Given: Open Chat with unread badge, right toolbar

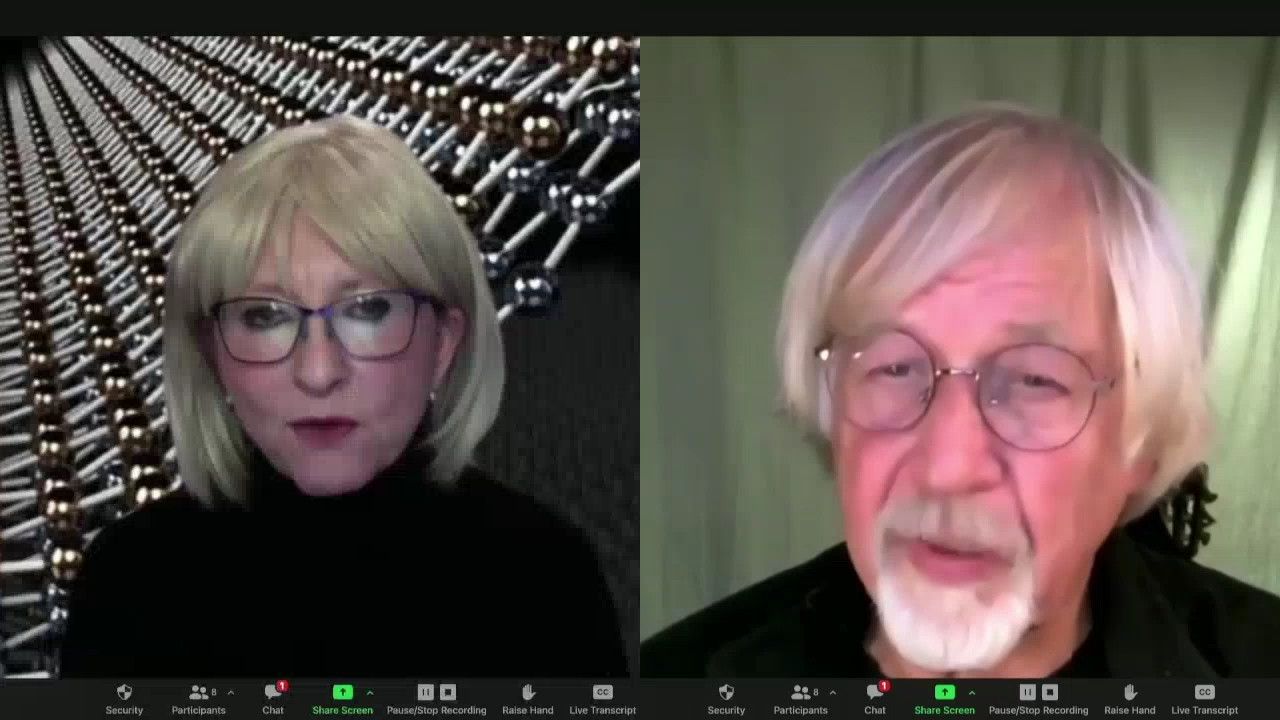Looking at the screenshot, I should coord(875,693).
